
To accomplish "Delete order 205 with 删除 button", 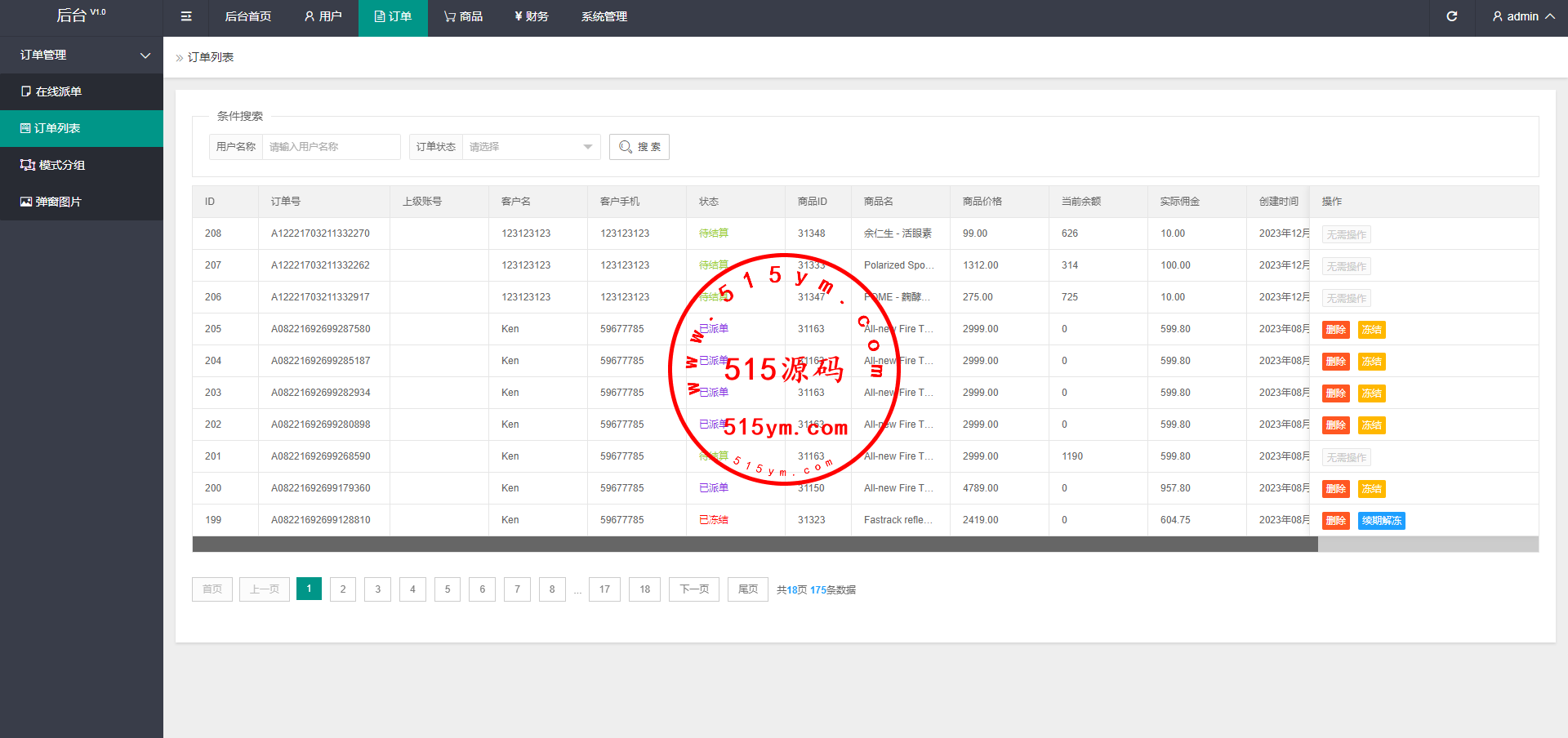I will pyautogui.click(x=1335, y=330).
